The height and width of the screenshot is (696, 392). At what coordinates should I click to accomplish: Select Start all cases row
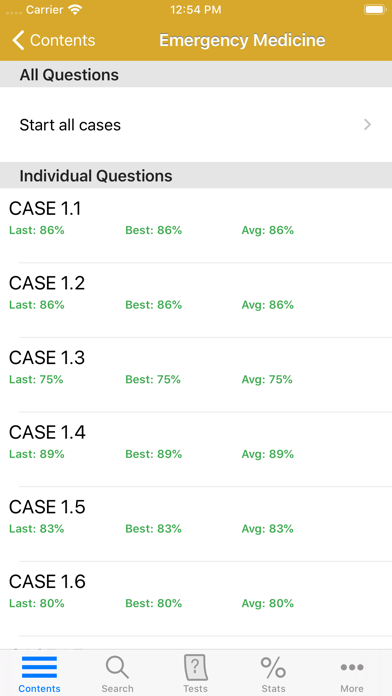point(196,125)
